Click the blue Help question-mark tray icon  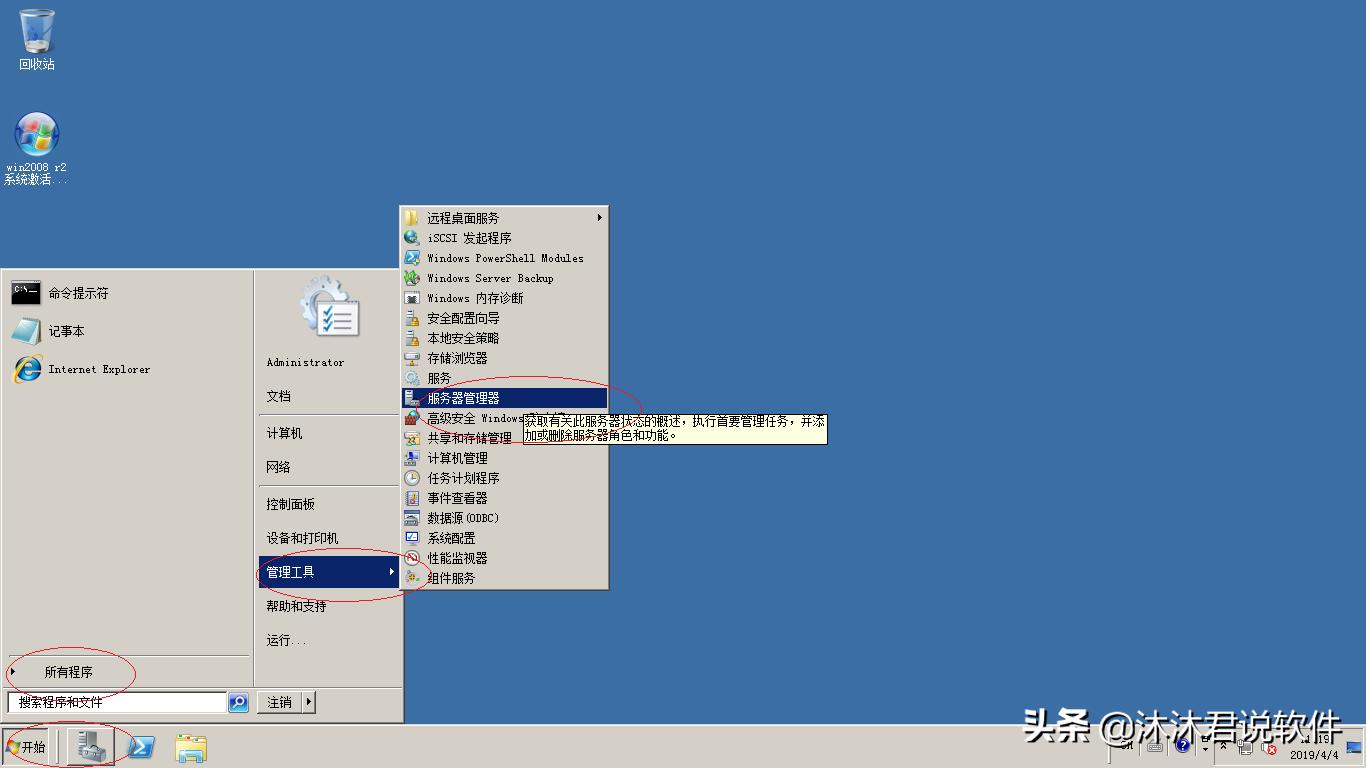pos(1183,747)
